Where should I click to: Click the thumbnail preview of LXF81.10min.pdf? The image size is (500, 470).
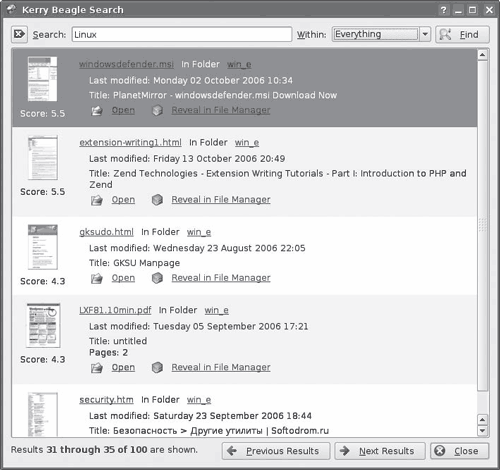click(x=43, y=325)
